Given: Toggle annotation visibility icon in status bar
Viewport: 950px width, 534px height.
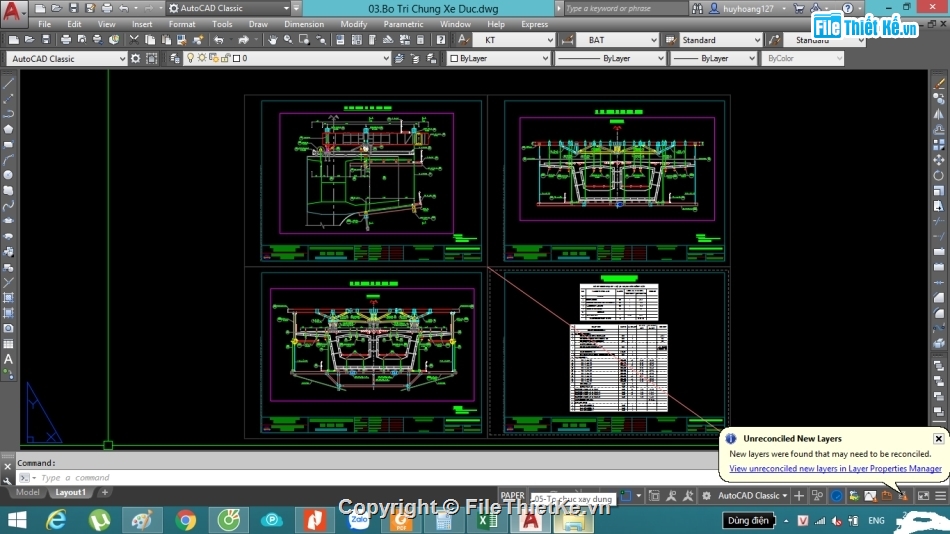Looking at the screenshot, I should tap(671, 496).
